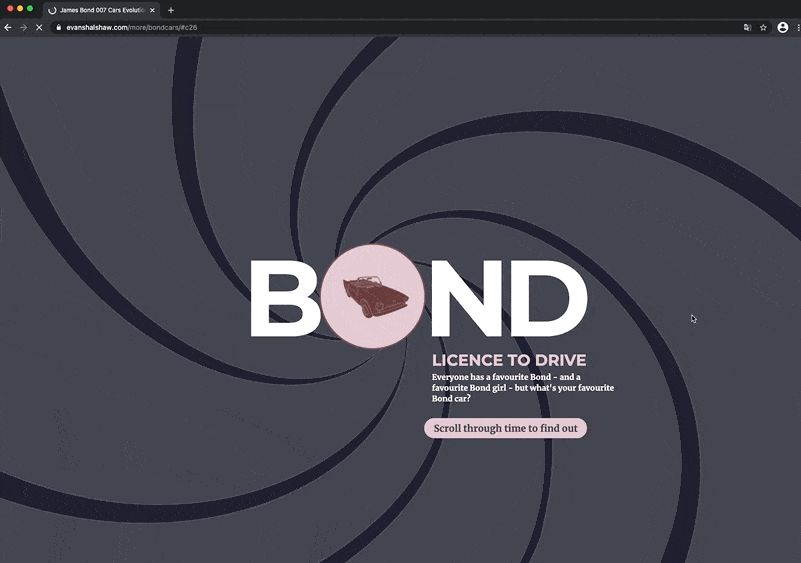Focus the evanshalshaw.com address bar
The width and height of the screenshot is (801, 563).
click(x=398, y=28)
